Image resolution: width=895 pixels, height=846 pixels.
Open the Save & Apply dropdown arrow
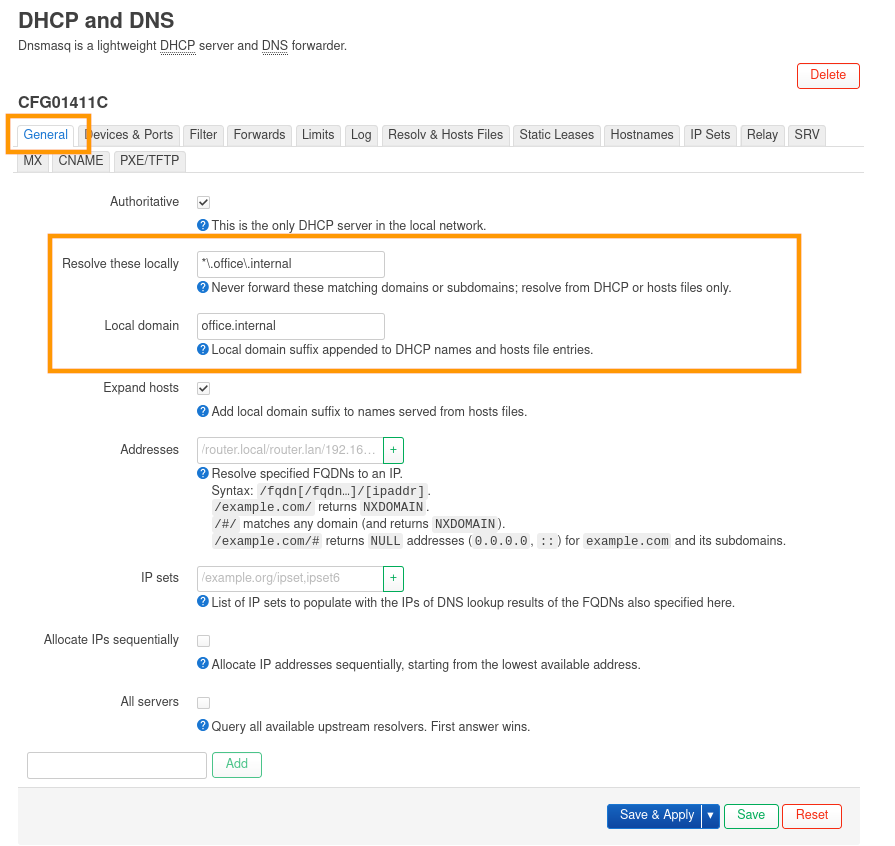click(x=711, y=816)
